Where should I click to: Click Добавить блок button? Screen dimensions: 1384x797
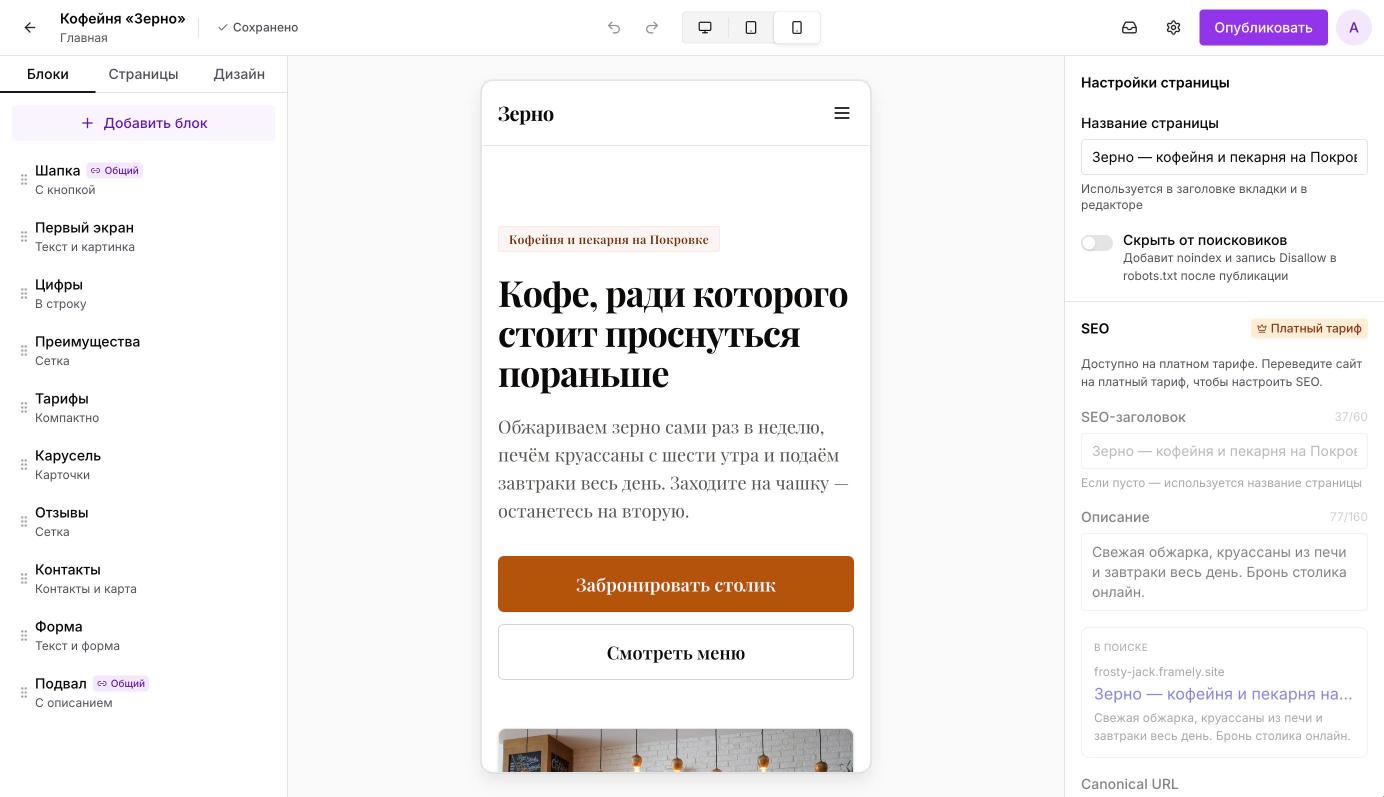click(x=143, y=123)
